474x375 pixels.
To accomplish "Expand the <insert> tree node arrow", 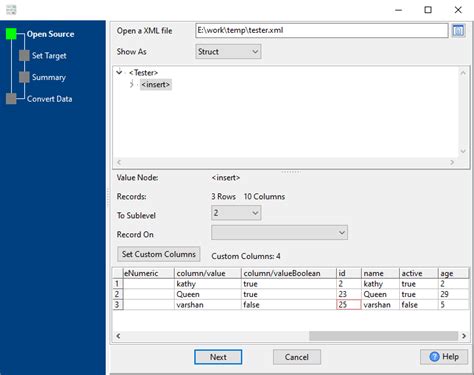I will pyautogui.click(x=132, y=84).
